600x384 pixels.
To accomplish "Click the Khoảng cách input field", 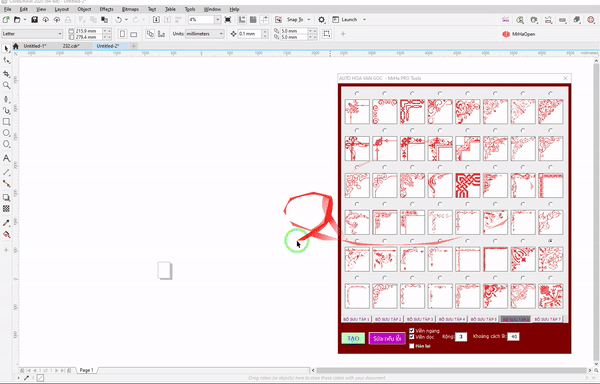I will (513, 337).
